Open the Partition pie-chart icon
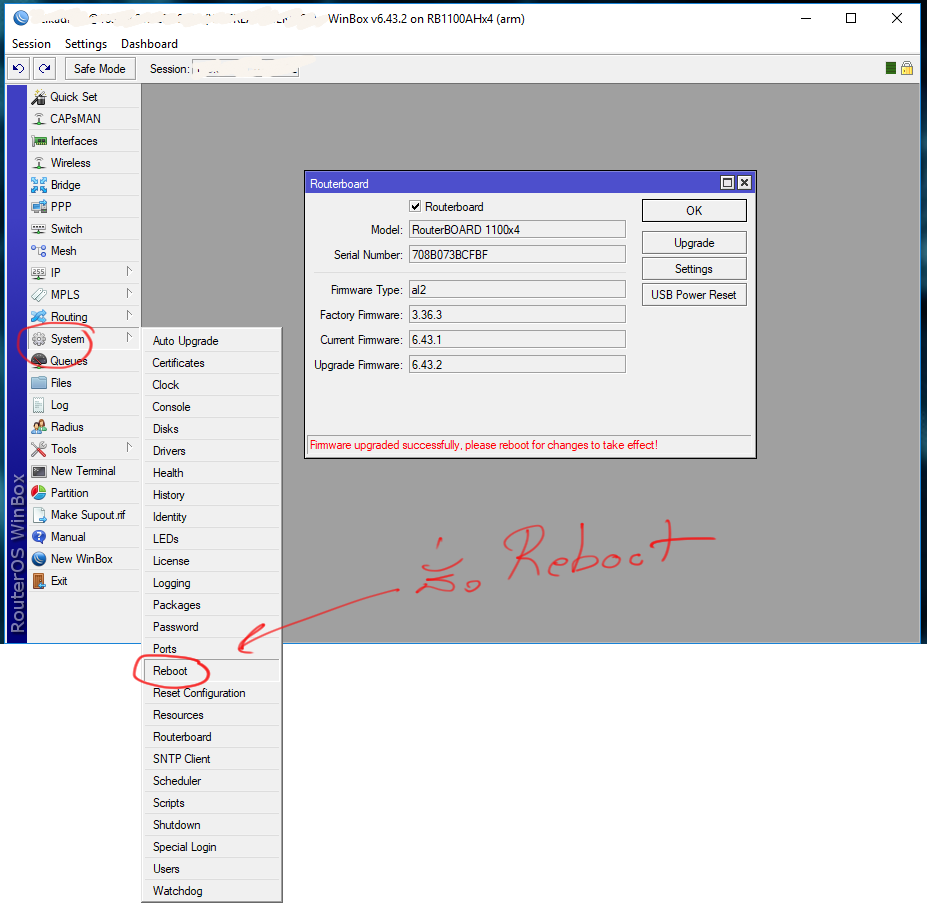927x903 pixels. click(39, 493)
